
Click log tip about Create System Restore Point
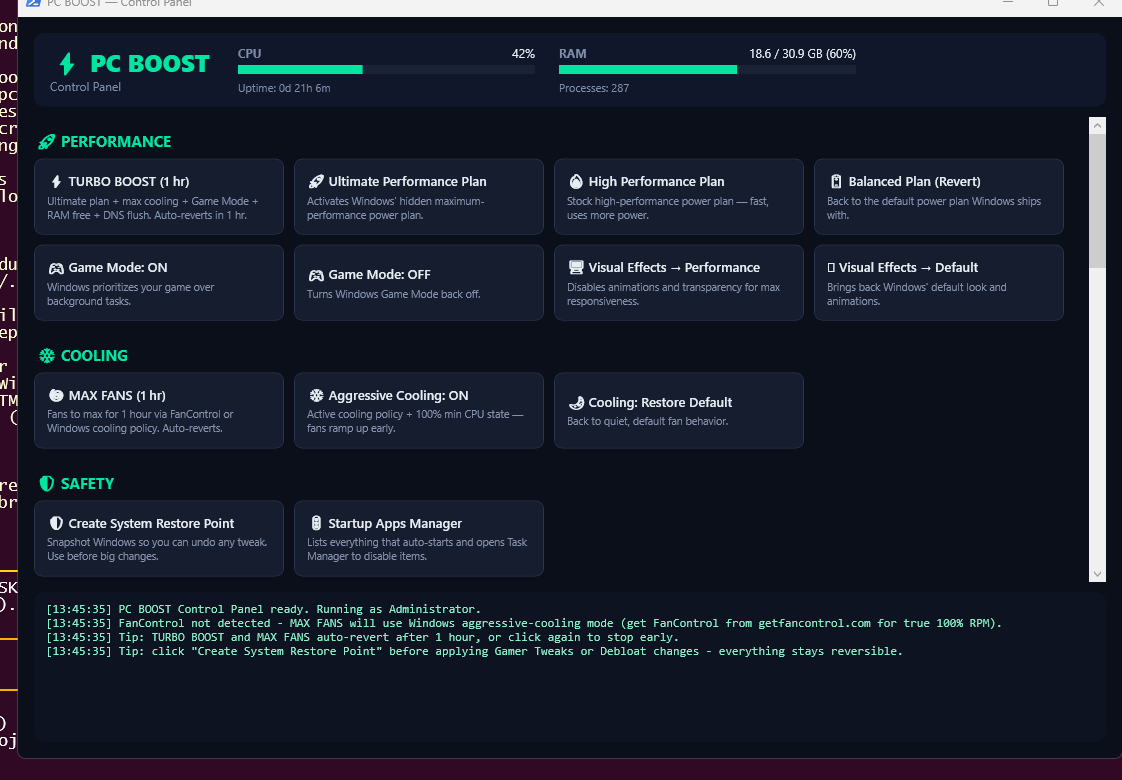[x=474, y=651]
